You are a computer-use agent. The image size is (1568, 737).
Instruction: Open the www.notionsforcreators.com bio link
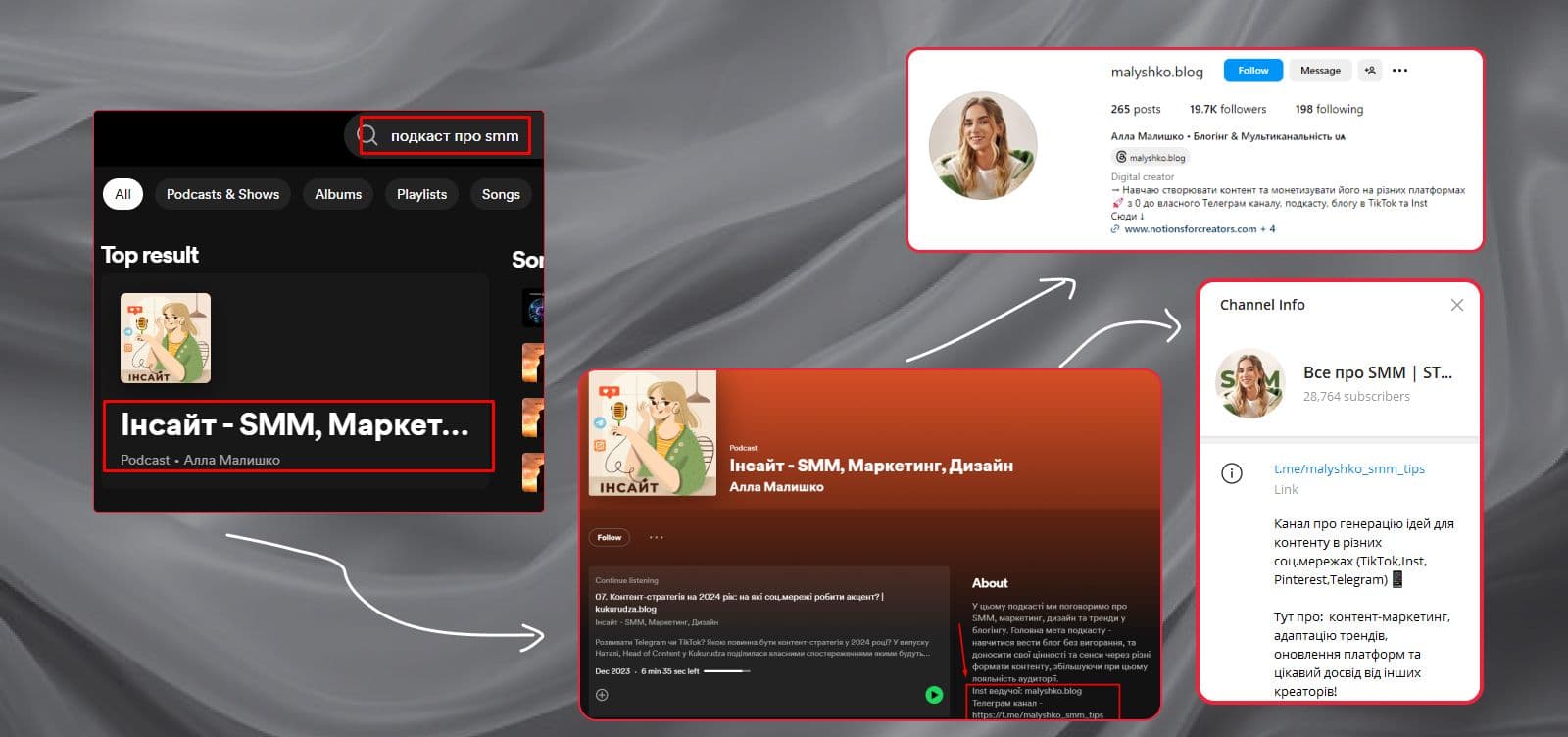coord(1190,229)
